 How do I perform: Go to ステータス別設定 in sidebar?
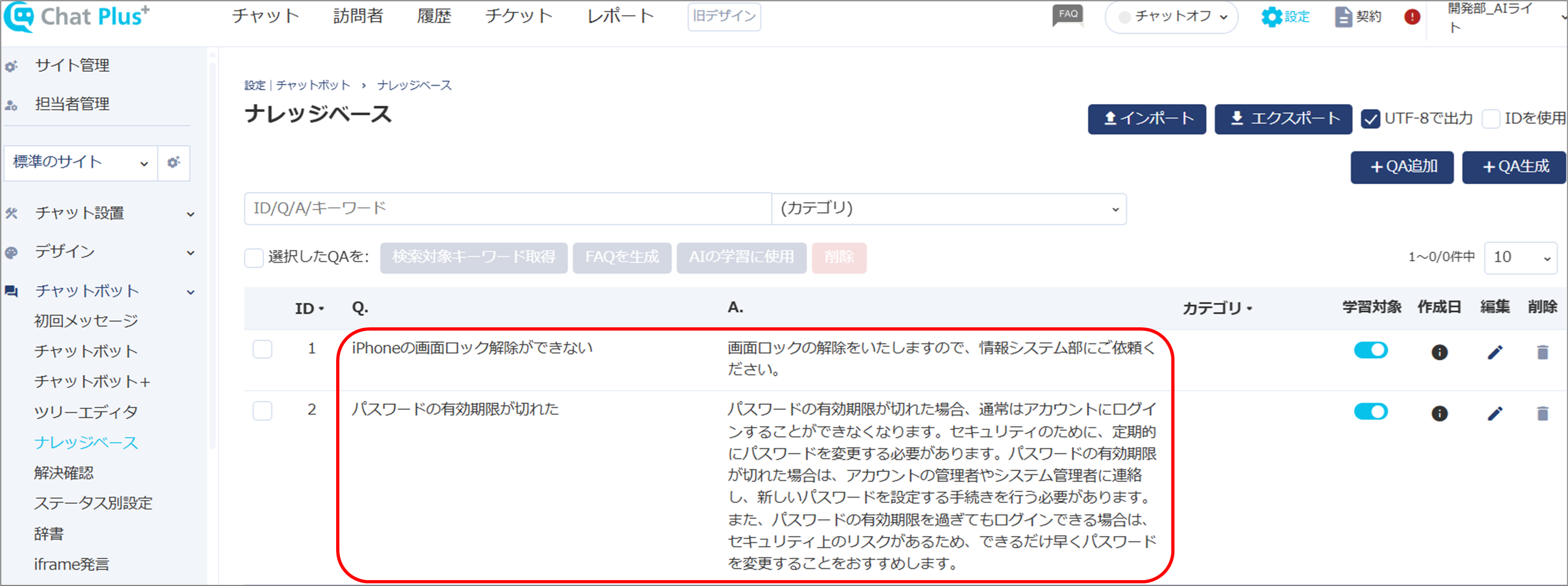point(93,503)
